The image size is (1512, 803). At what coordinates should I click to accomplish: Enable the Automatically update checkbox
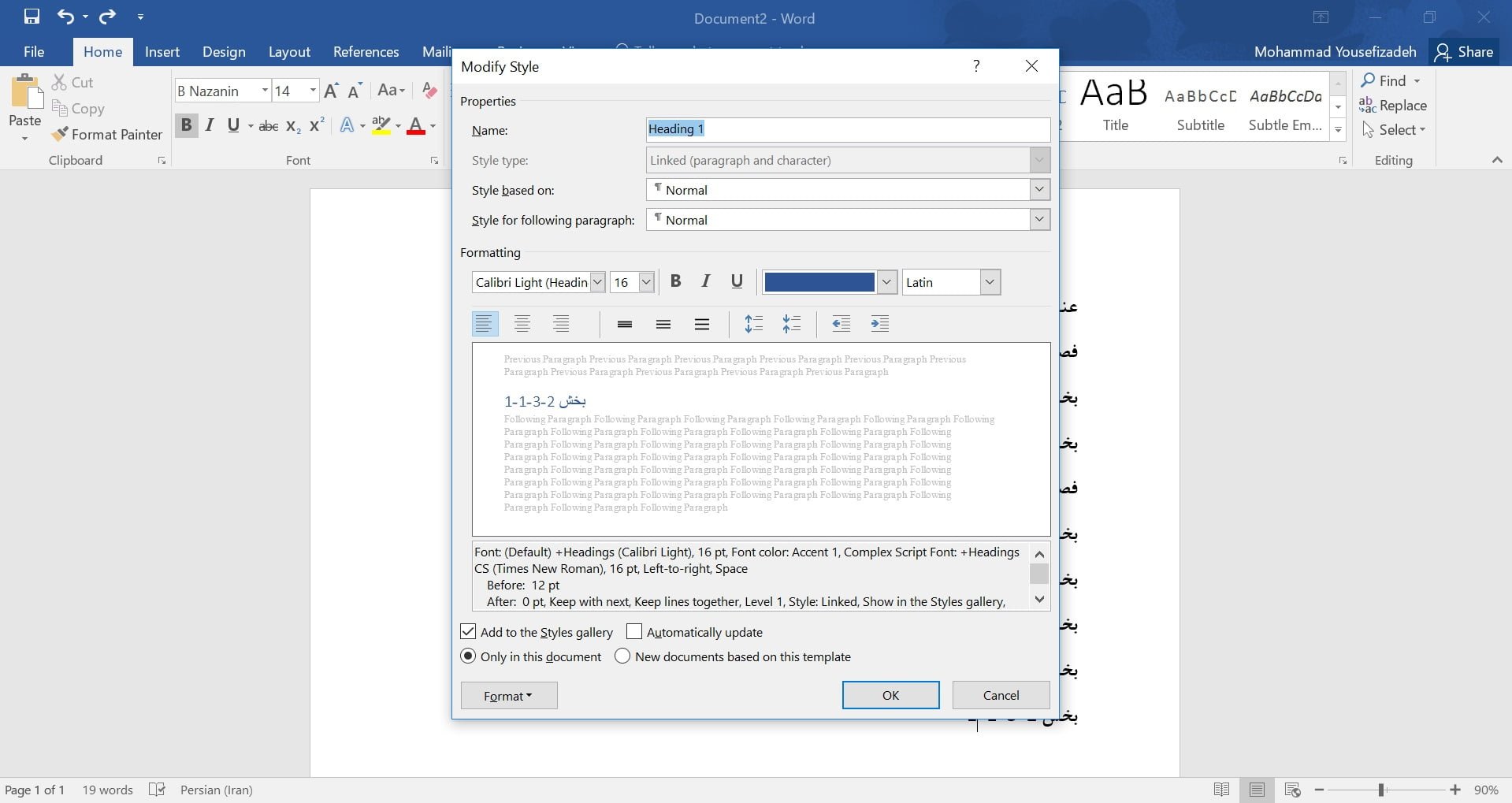tap(634, 632)
